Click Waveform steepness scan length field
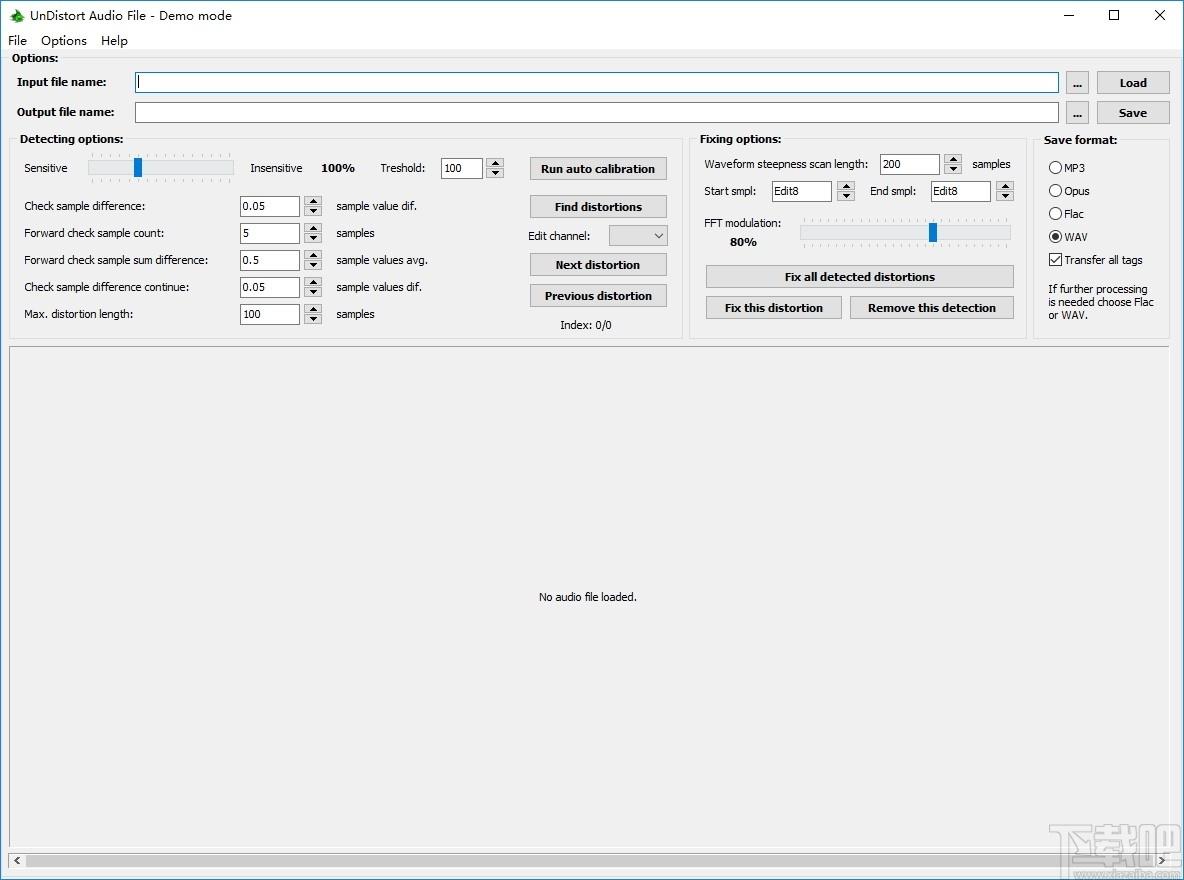 coord(909,164)
